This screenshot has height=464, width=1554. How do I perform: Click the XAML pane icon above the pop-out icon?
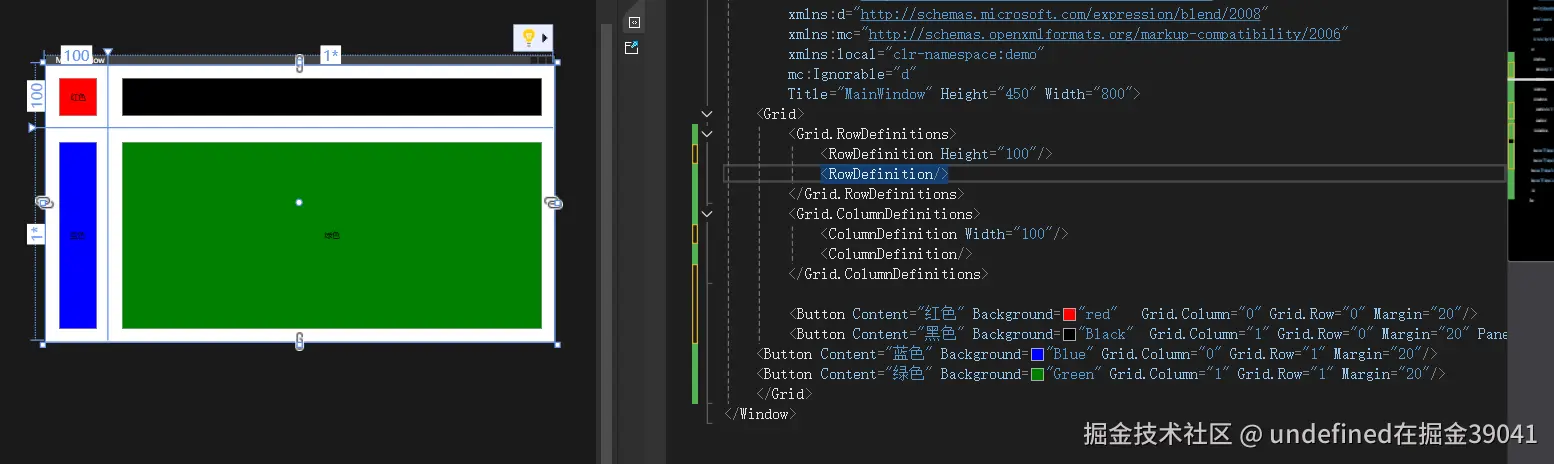(634, 22)
